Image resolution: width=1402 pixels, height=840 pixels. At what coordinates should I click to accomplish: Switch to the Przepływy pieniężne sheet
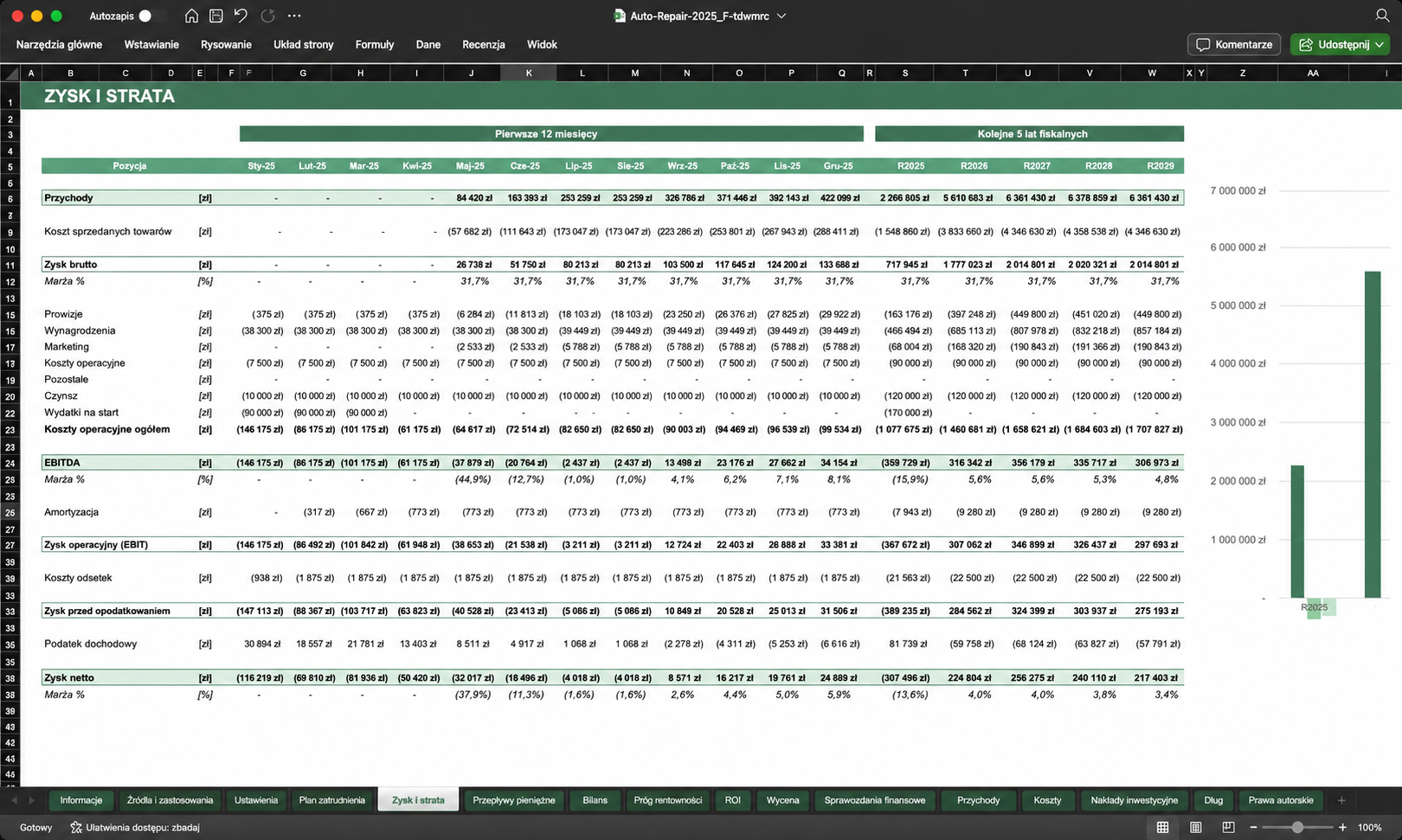(514, 800)
